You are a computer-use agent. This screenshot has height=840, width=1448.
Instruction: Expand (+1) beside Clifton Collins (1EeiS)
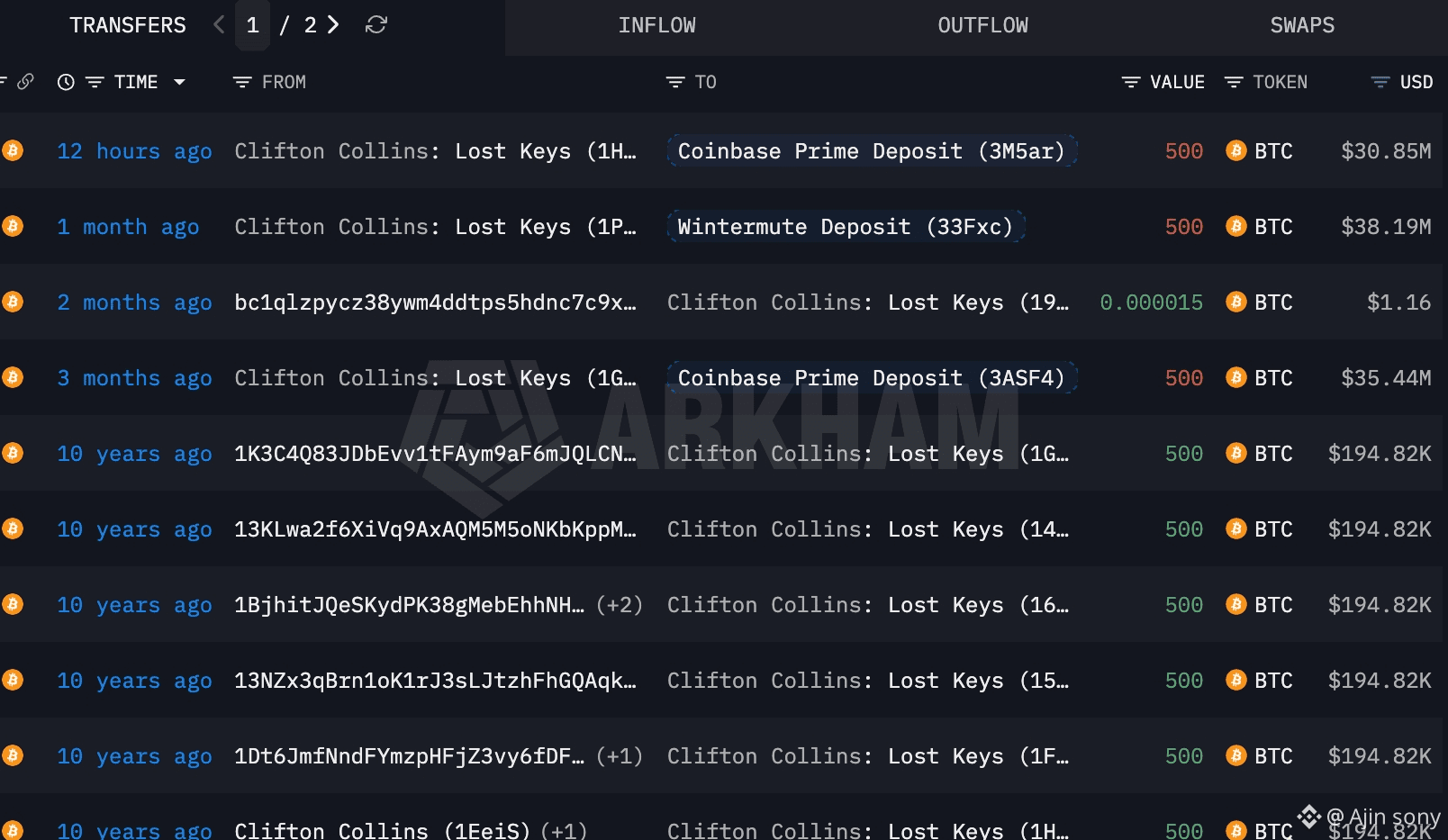point(564,829)
